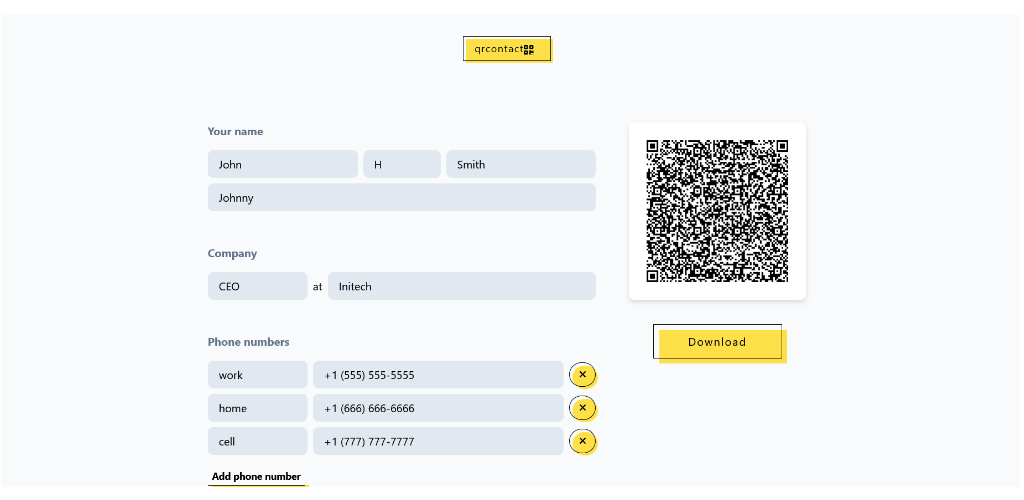1024x500 pixels.
Task: Click Add phone number link
Action: pos(257,477)
